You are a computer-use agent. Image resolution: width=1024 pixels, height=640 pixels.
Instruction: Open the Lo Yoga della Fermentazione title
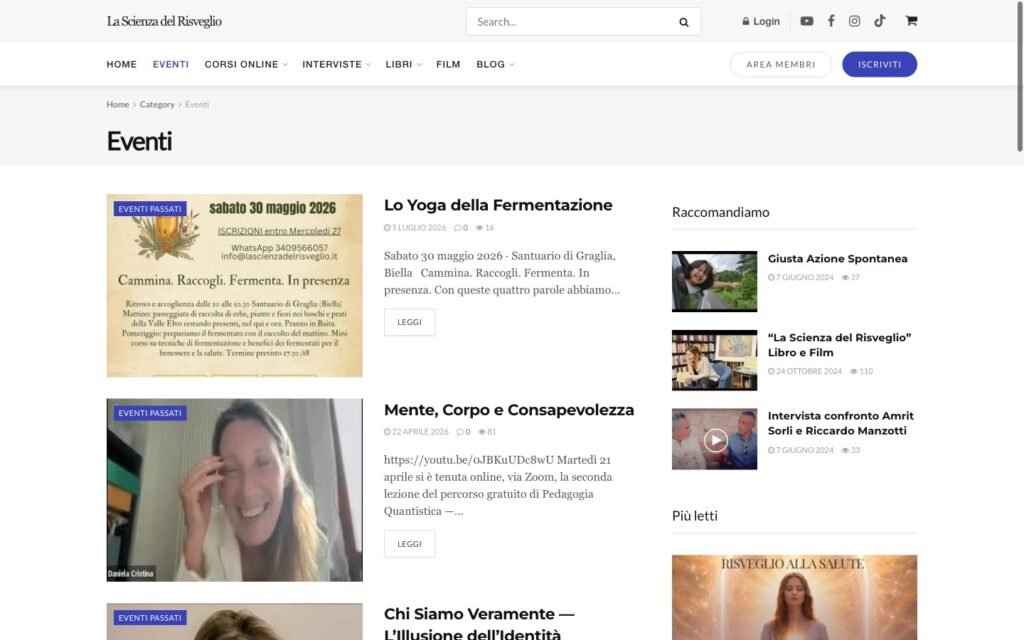(x=498, y=205)
